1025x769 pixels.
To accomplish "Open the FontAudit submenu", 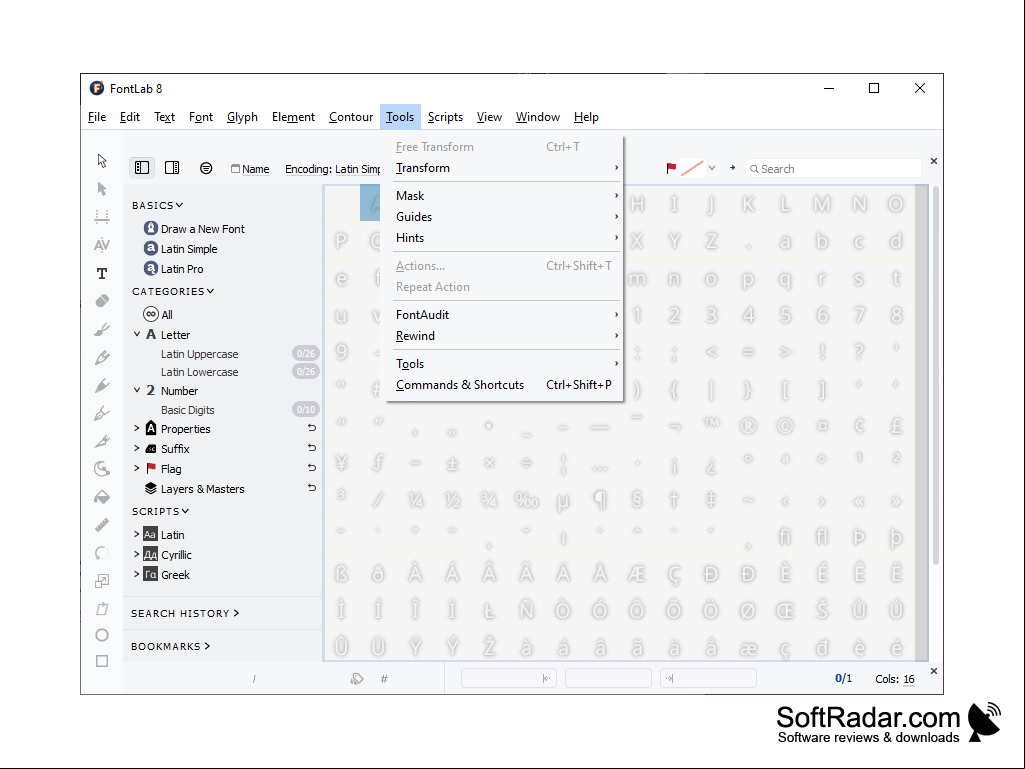I will (504, 315).
